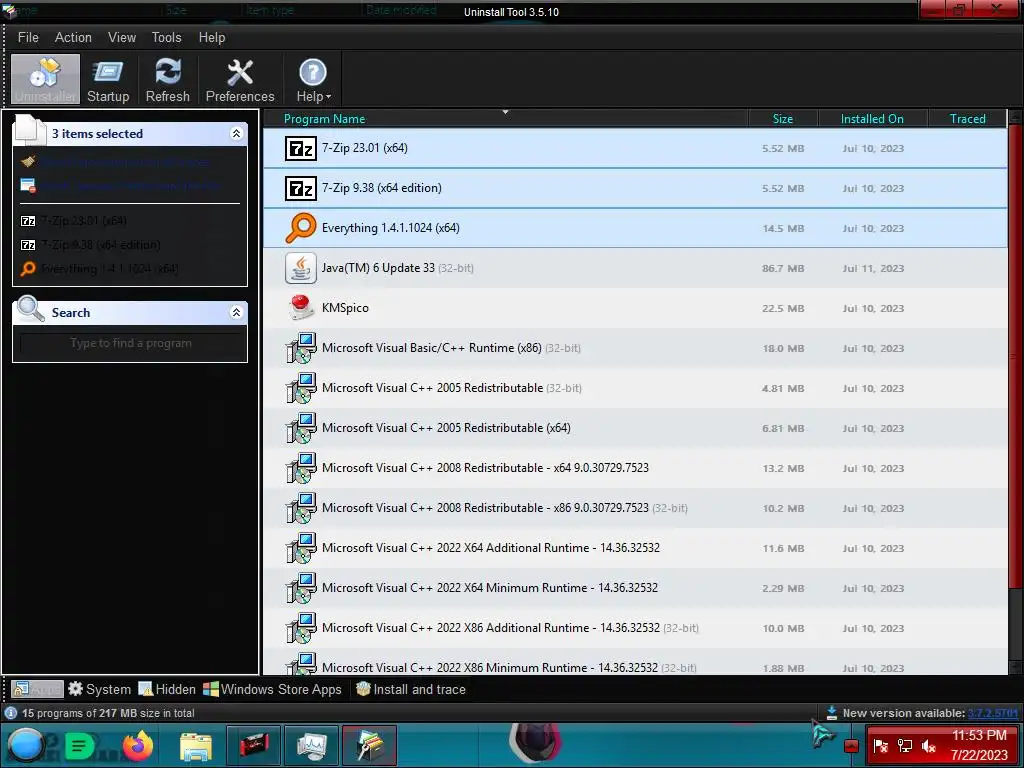Click the 2022 X64 Minimum Runtime icon
The height and width of the screenshot is (768, 1024).
pos(301,588)
